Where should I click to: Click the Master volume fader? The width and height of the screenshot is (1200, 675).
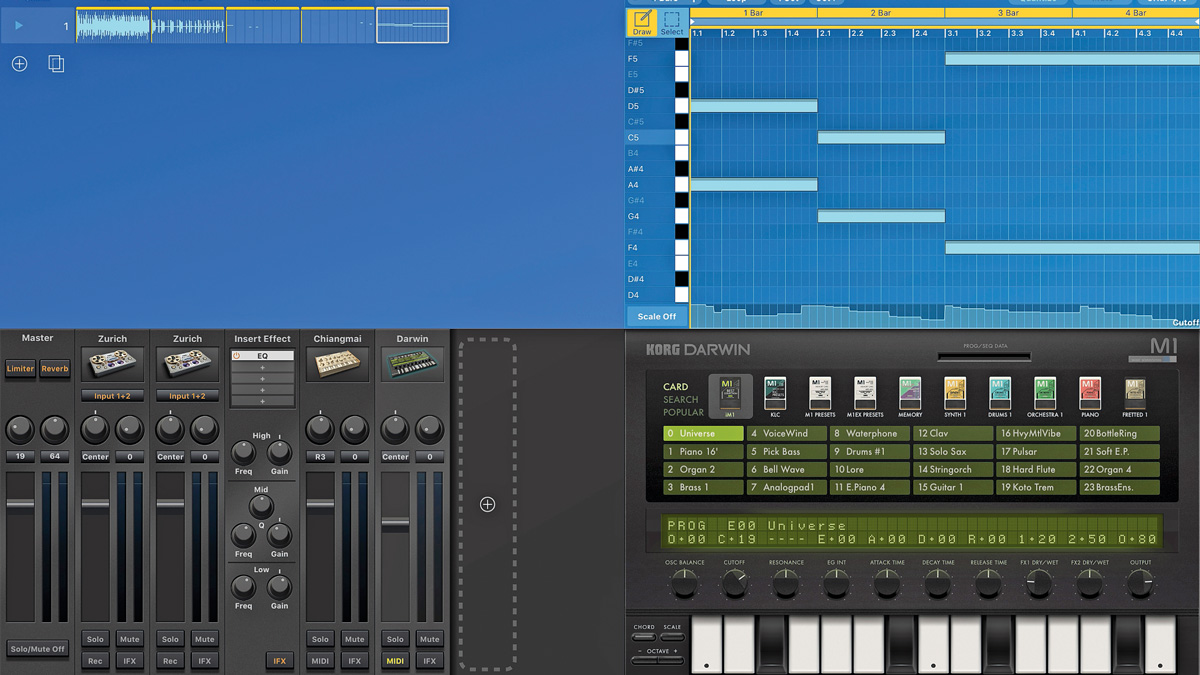(20, 504)
